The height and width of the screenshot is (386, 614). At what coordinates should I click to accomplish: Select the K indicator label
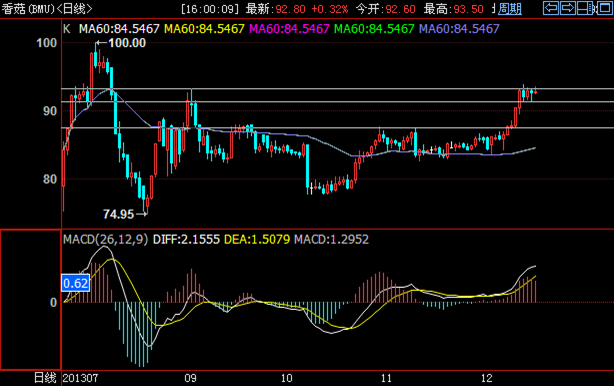(x=67, y=29)
